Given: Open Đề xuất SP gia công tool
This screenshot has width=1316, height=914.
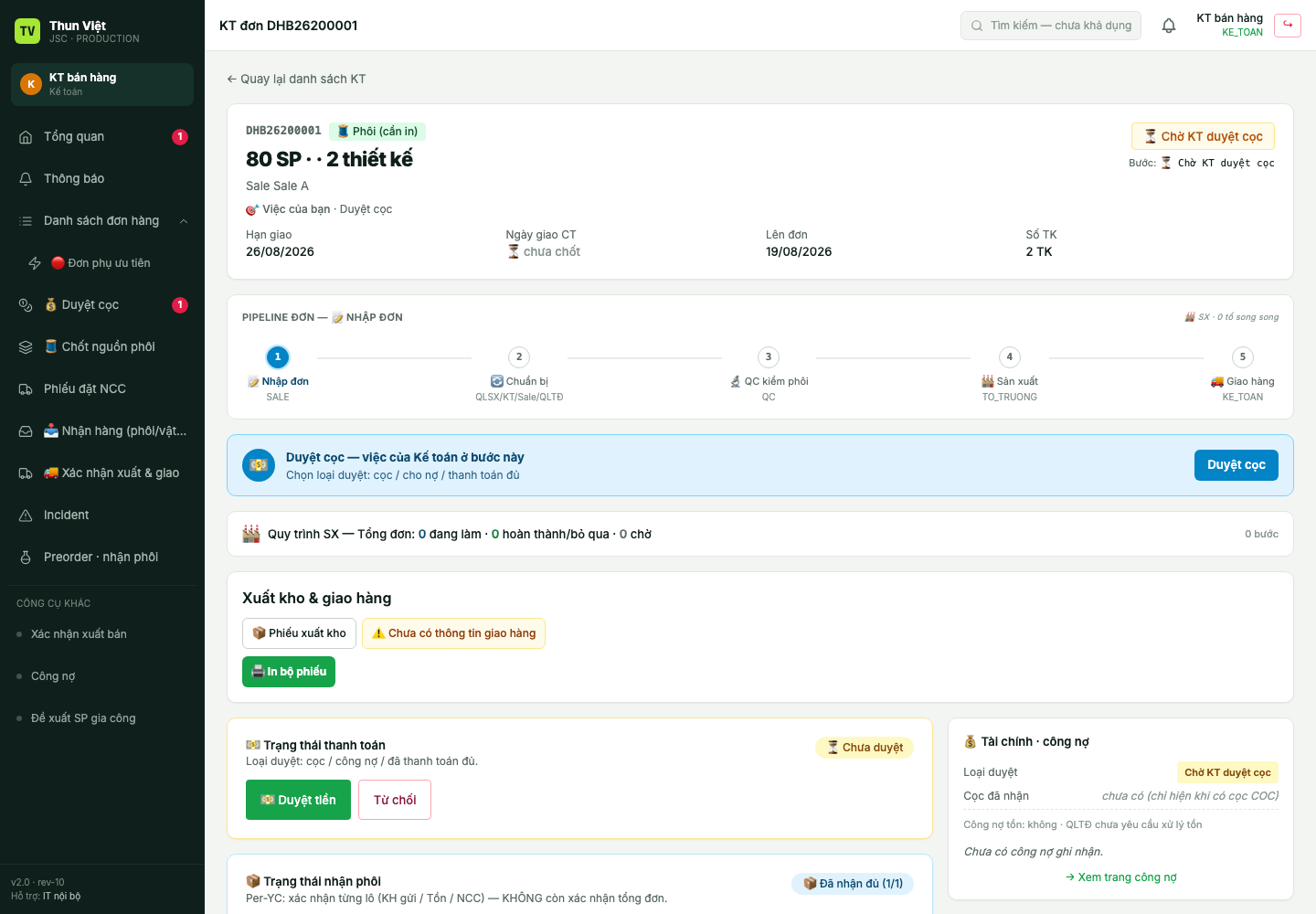Looking at the screenshot, I should click(102, 718).
